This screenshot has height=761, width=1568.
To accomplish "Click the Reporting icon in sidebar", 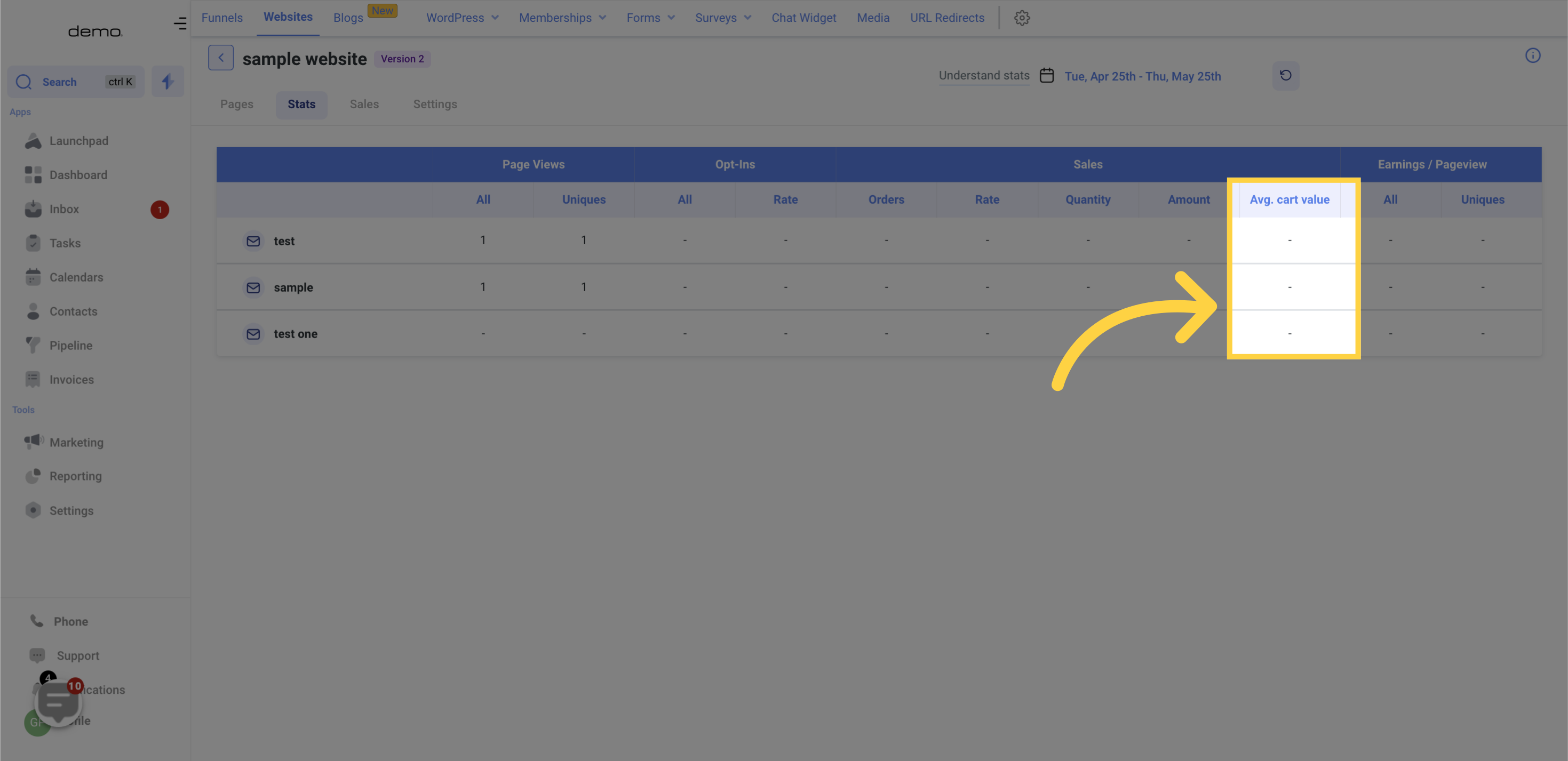I will 33,476.
